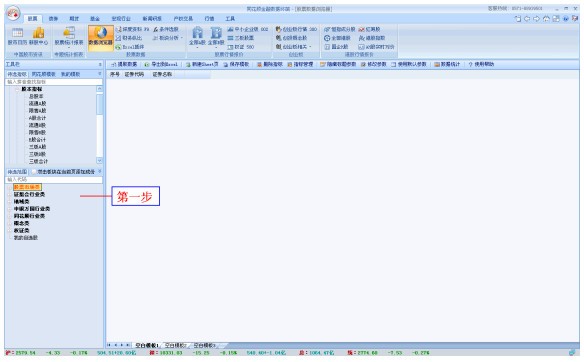Switch to the Bonds ribbon tab

coord(54,19)
